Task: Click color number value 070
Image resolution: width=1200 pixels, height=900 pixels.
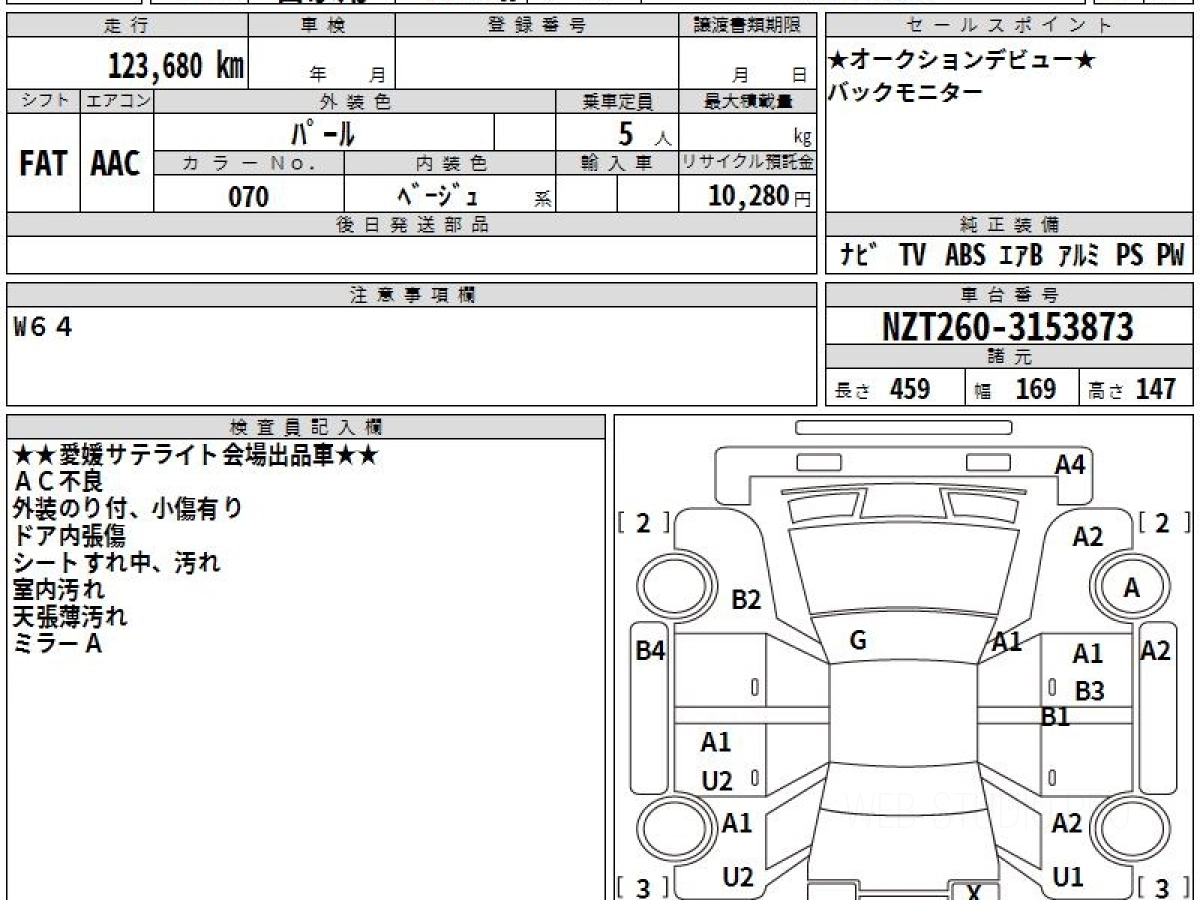Action: pos(249,196)
